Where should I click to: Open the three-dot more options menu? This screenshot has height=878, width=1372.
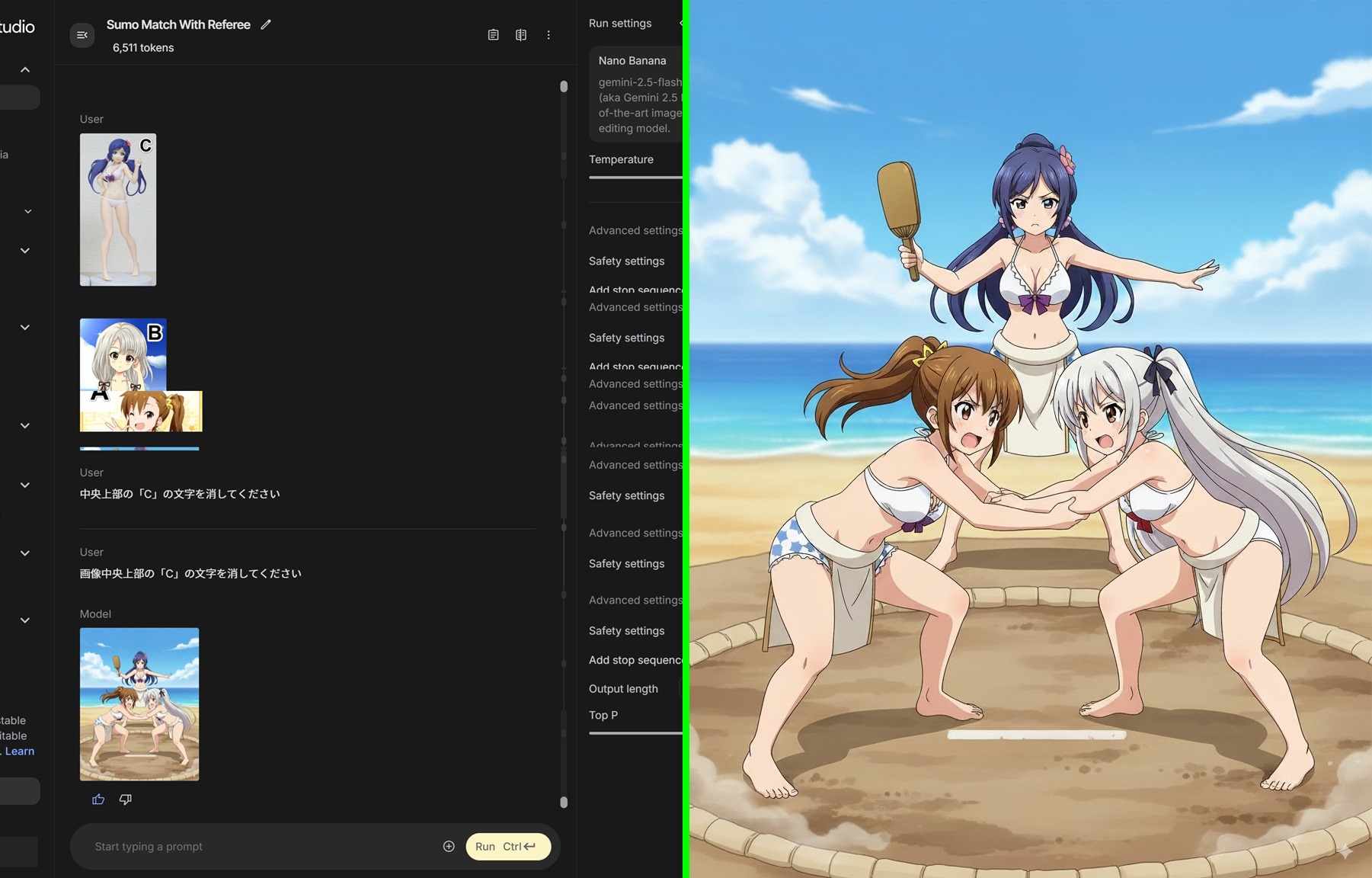click(548, 35)
